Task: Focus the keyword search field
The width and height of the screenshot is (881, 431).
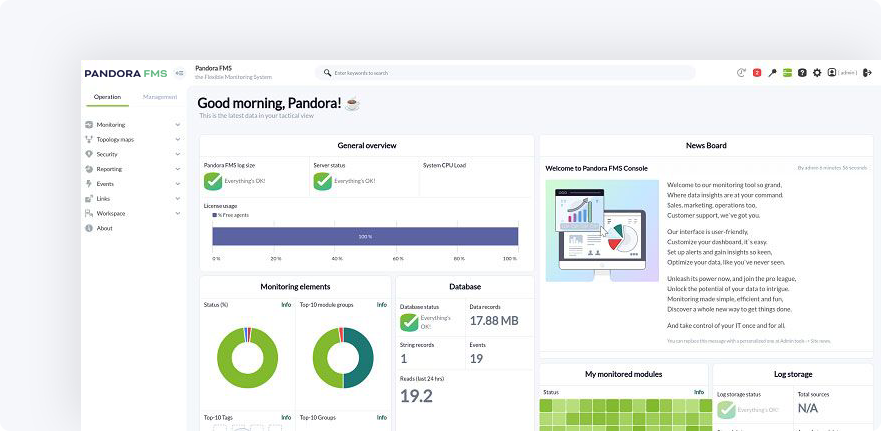Action: tap(505, 72)
